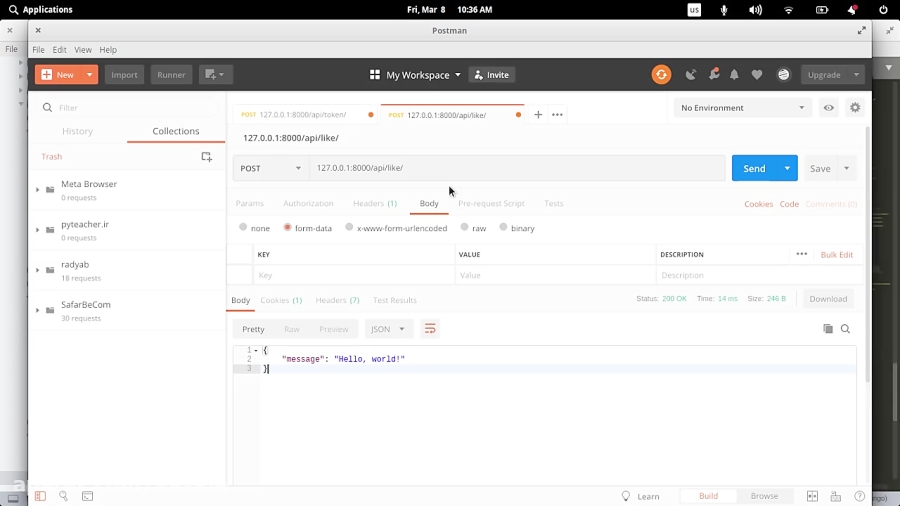
Task: Select the raw body type
Action: click(x=464, y=227)
